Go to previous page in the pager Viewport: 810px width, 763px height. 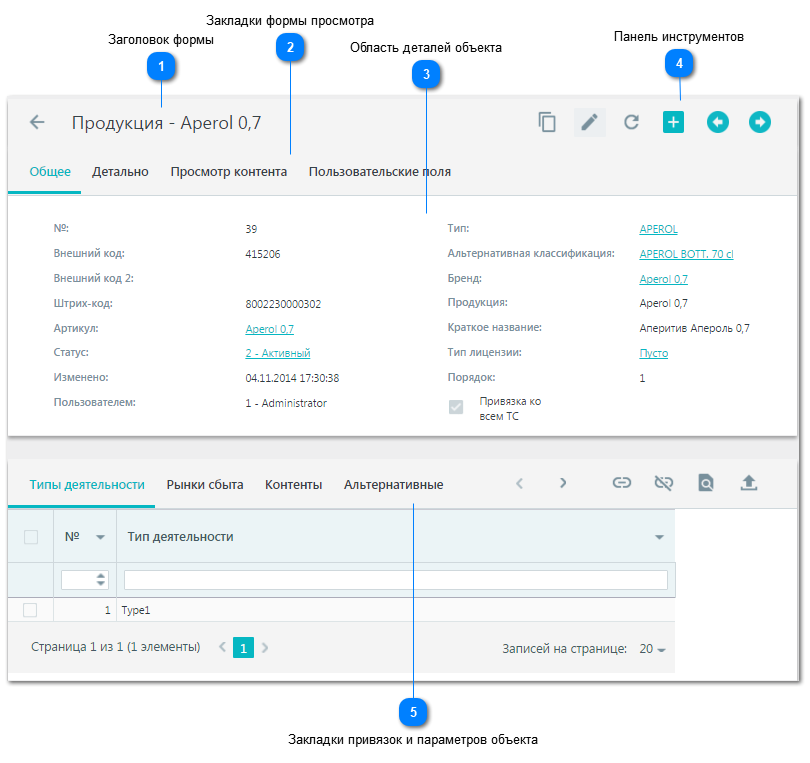point(223,647)
